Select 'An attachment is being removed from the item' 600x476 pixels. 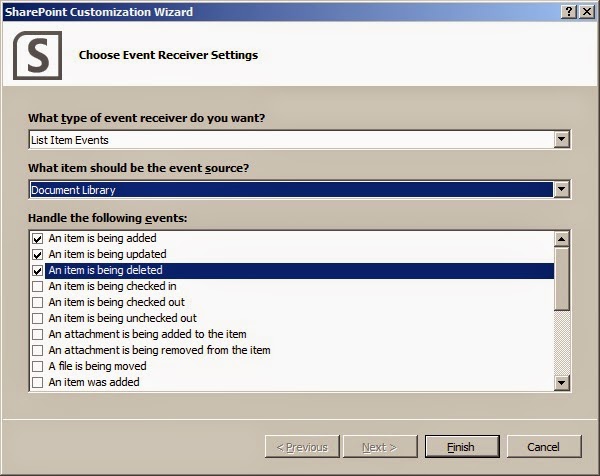coord(159,350)
